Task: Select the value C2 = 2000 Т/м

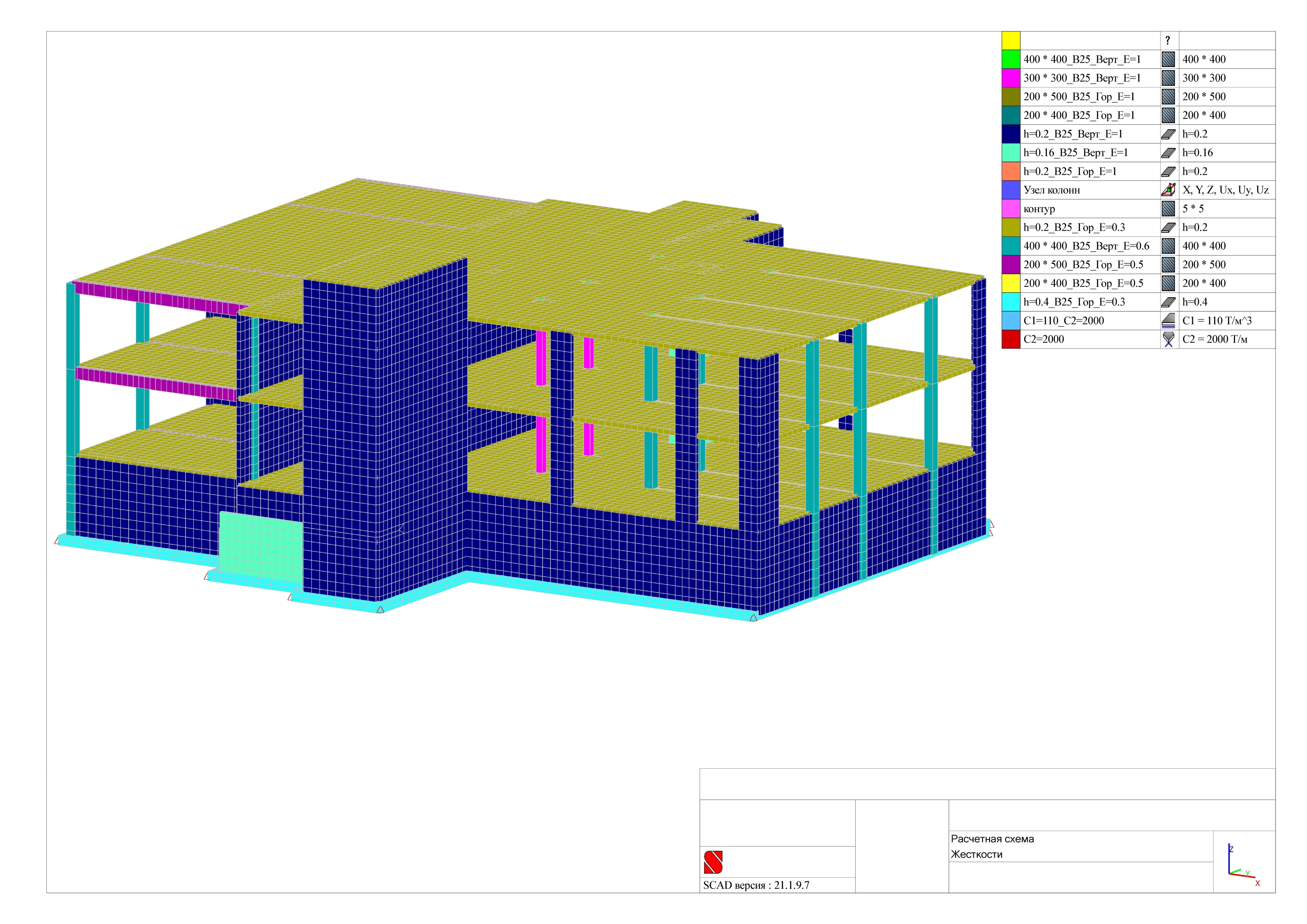Action: click(1215, 339)
